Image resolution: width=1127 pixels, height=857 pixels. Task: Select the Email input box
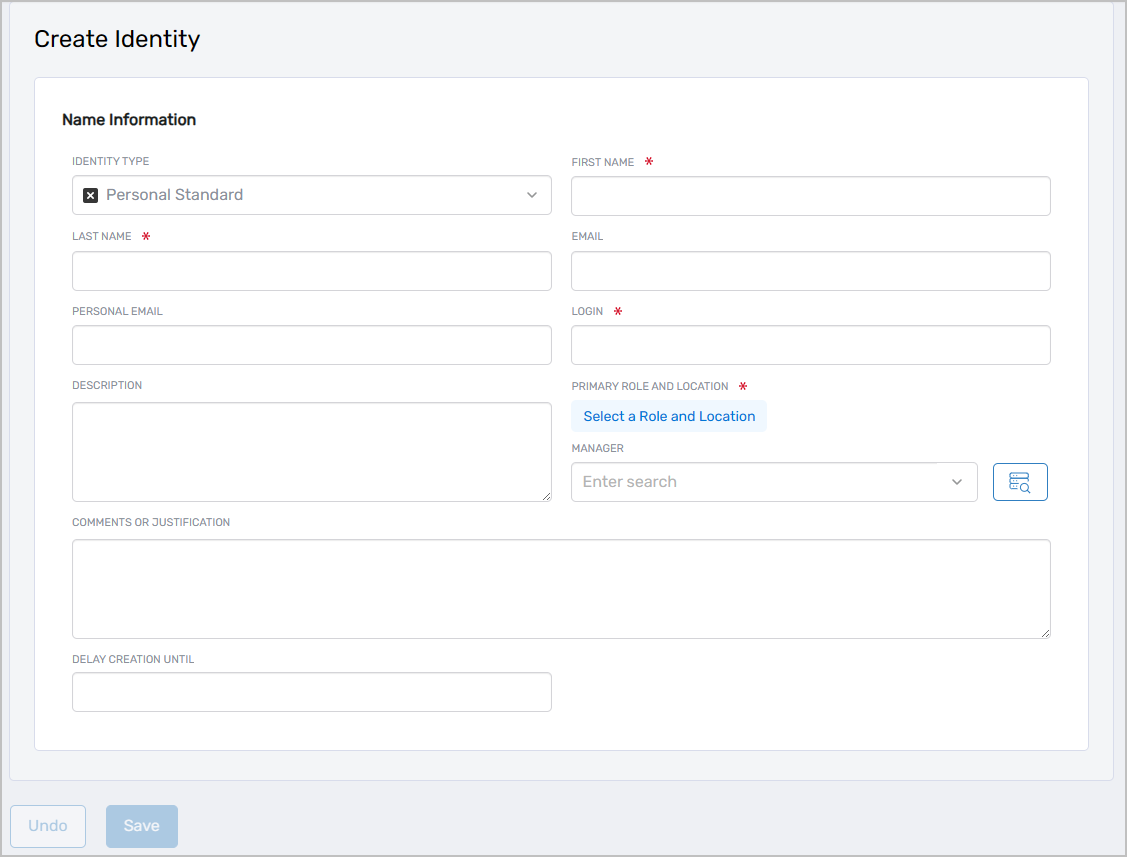810,271
